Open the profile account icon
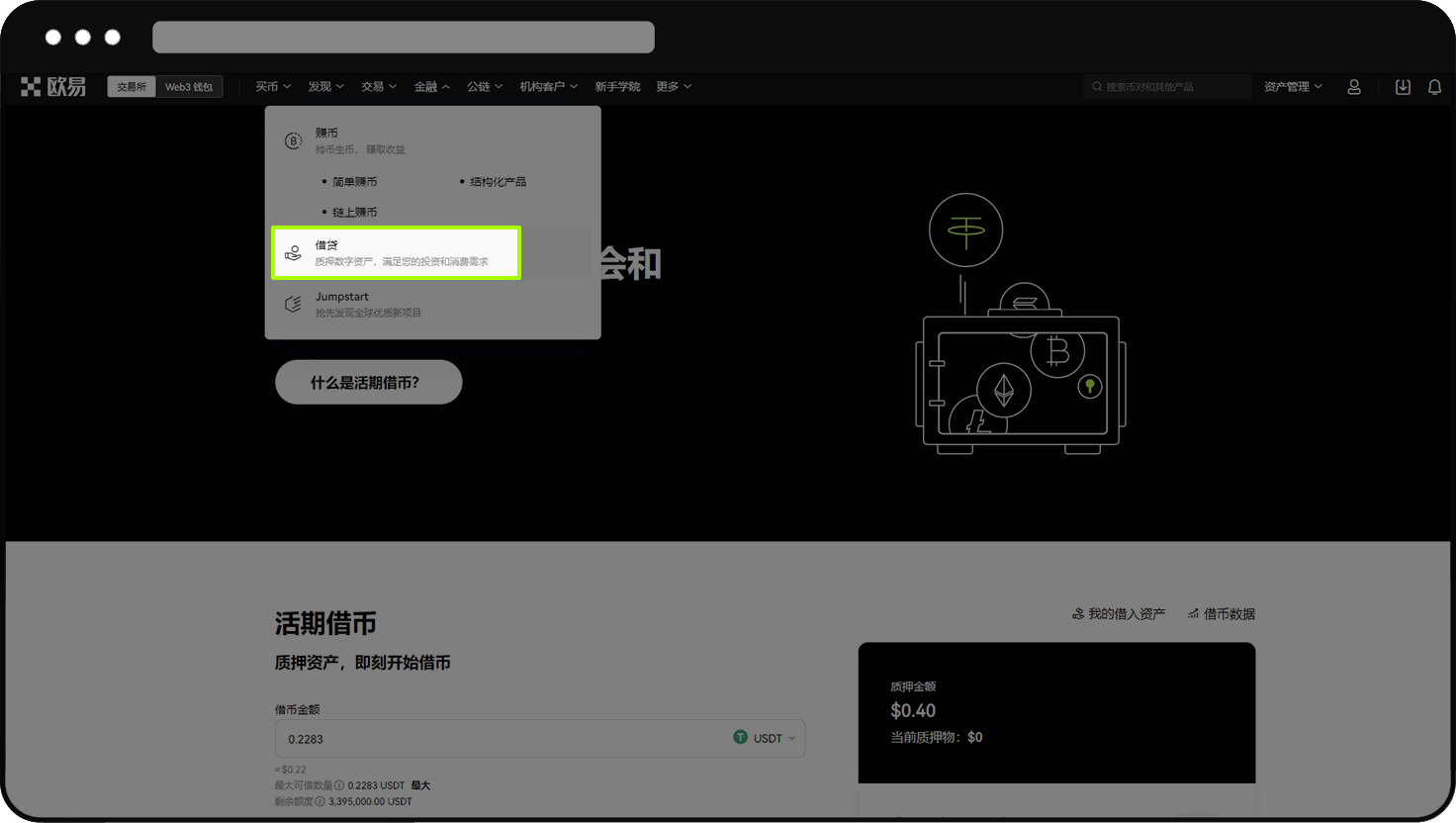Viewport: 1456px width, 823px height. 1354,86
